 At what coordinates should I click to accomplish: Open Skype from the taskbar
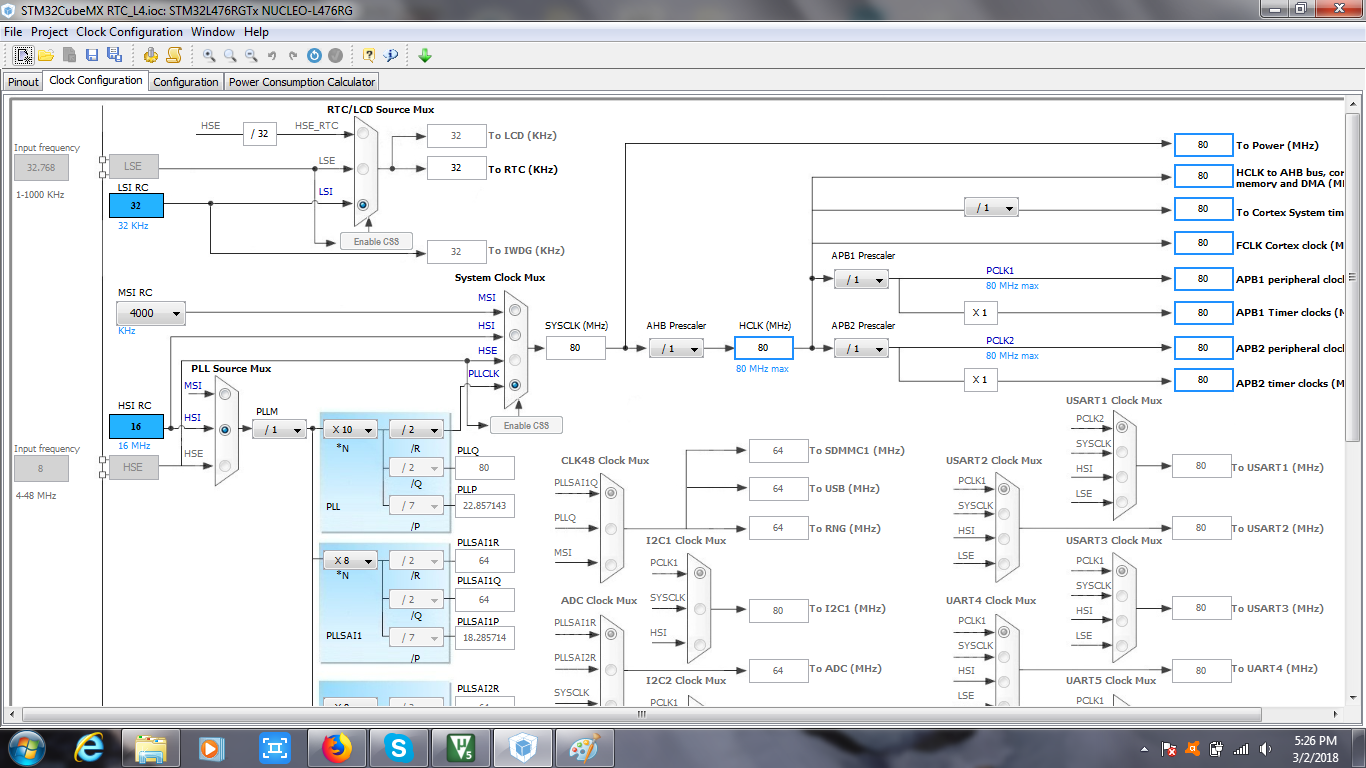click(x=399, y=748)
